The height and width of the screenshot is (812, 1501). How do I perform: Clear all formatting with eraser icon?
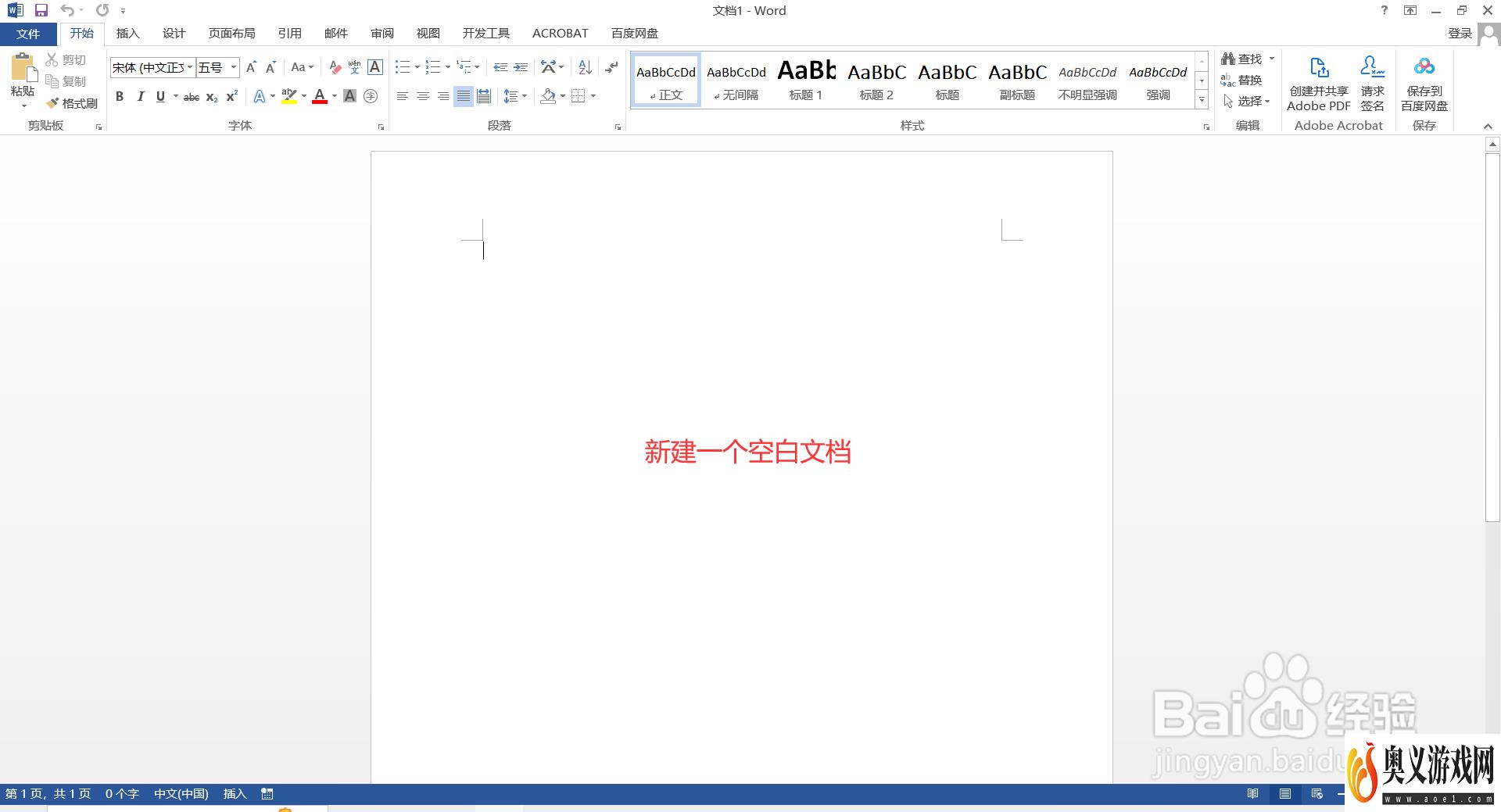[335, 67]
